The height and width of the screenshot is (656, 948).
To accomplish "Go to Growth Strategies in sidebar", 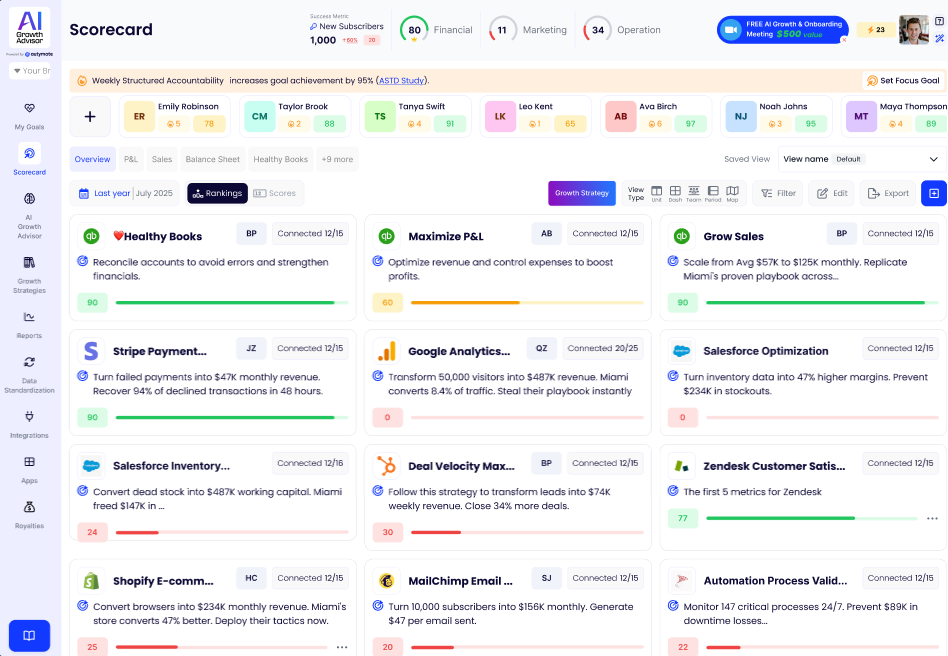I will click(29, 263).
